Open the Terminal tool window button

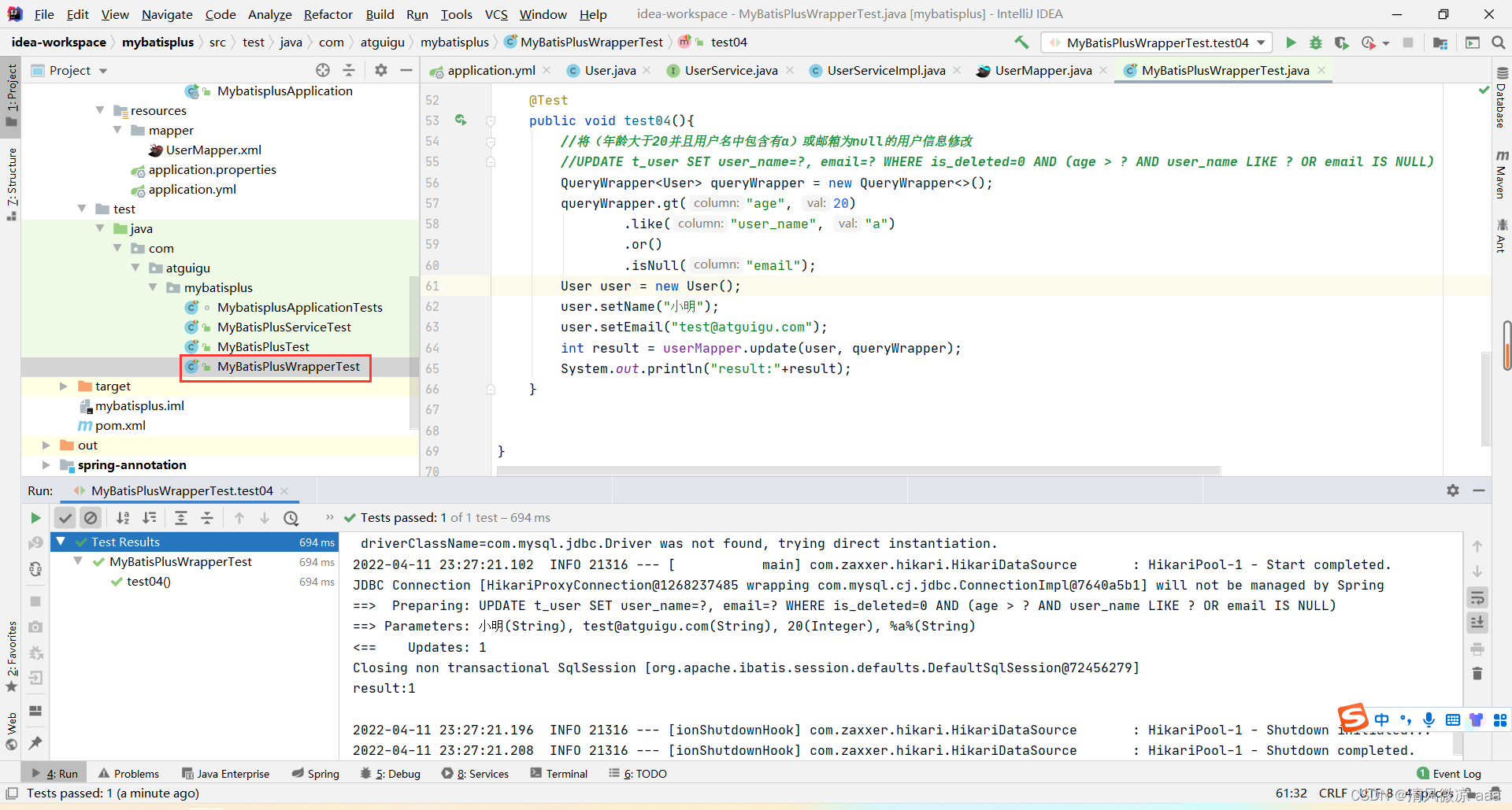(559, 774)
